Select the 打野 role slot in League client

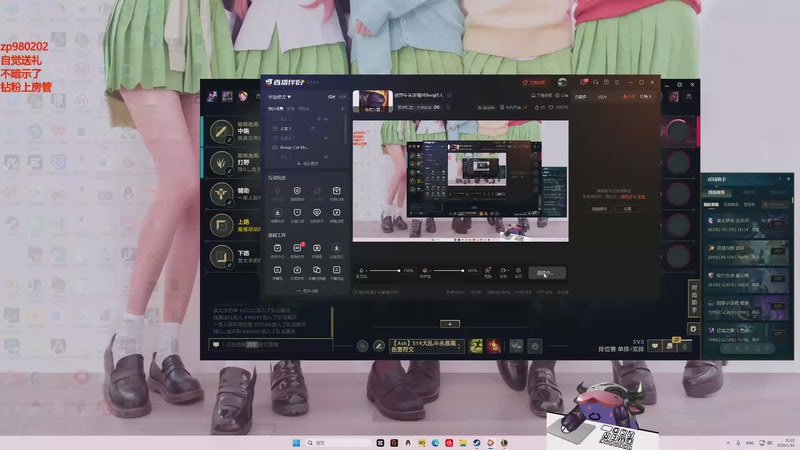coord(232,163)
